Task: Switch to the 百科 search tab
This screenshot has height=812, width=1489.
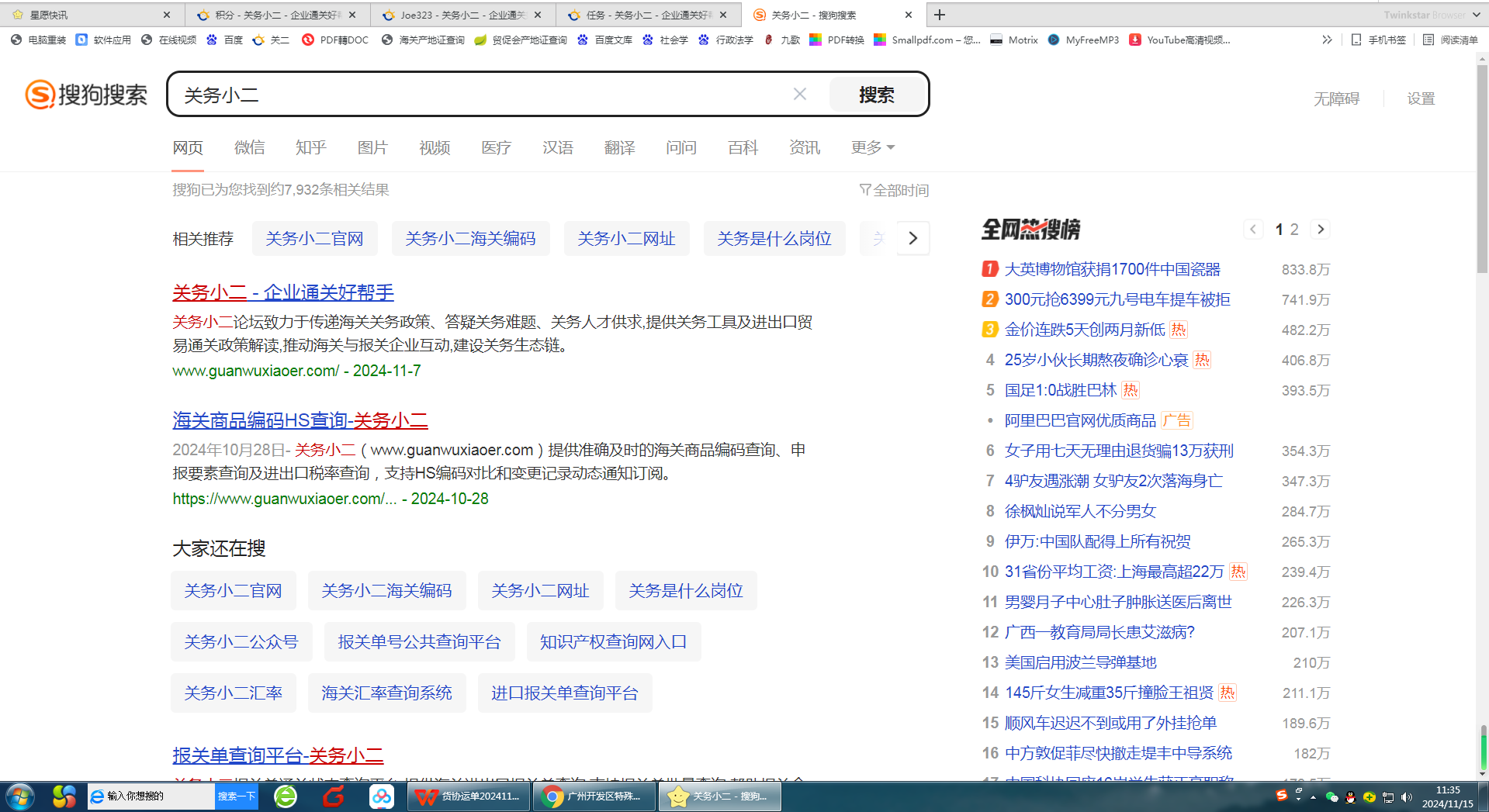Action: (x=743, y=147)
